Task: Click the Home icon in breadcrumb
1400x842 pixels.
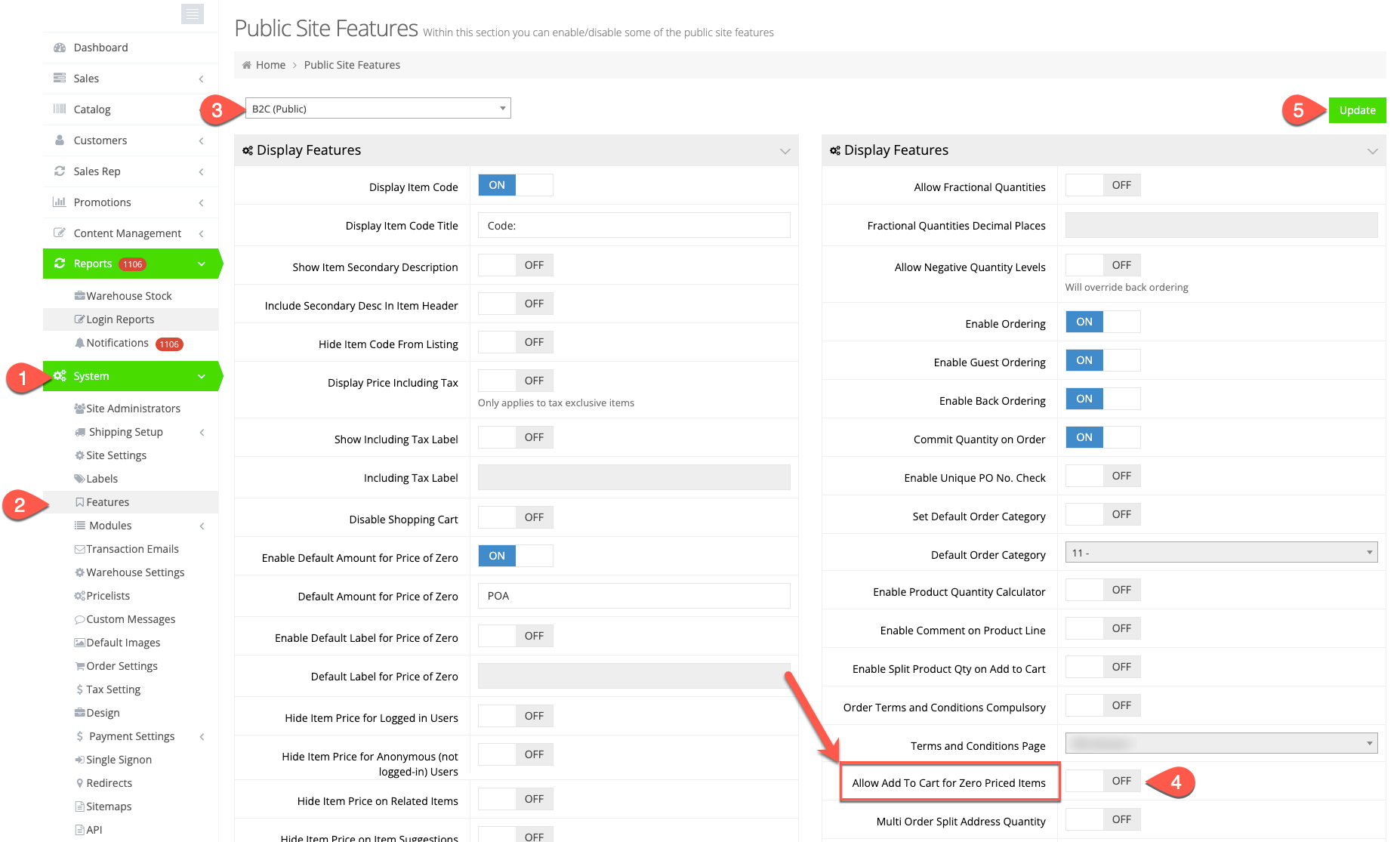Action: [x=246, y=65]
